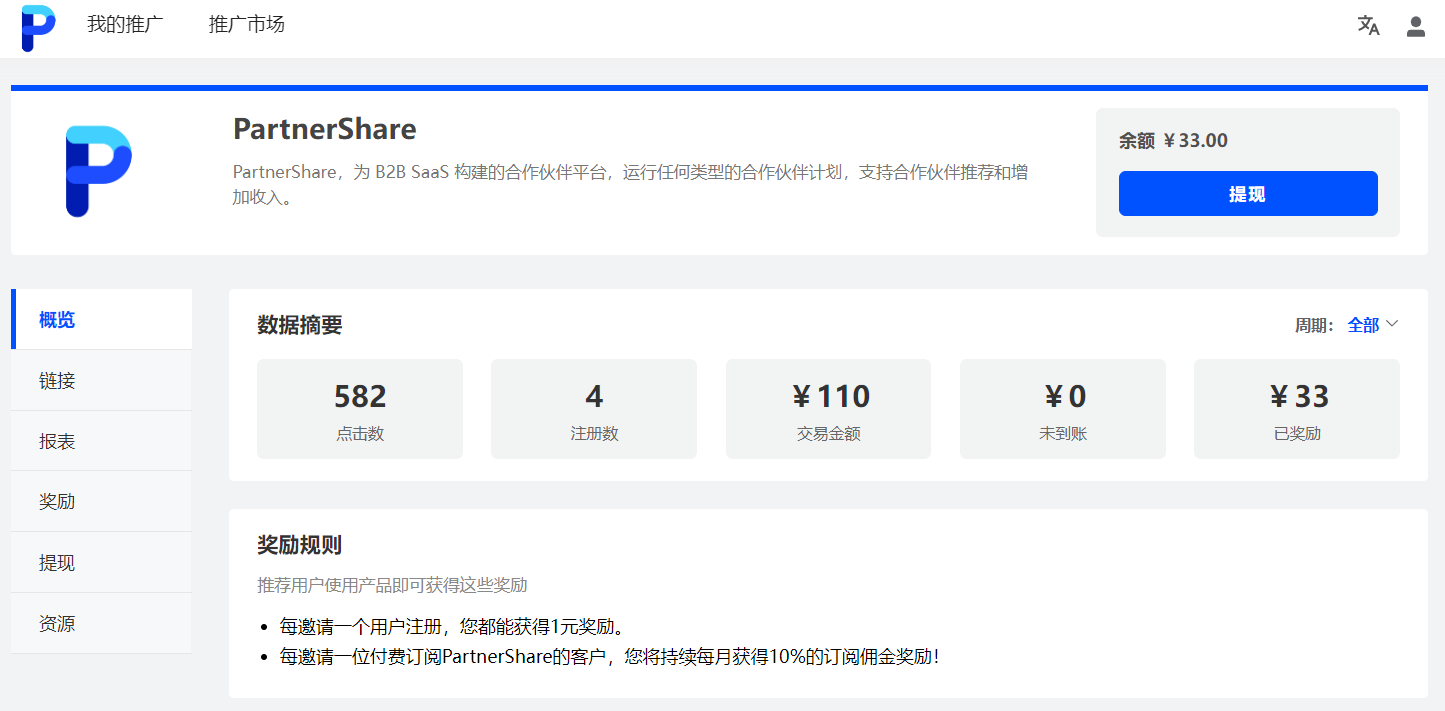
Task: Click the 余额 balance amount text
Action: pos(1172,140)
